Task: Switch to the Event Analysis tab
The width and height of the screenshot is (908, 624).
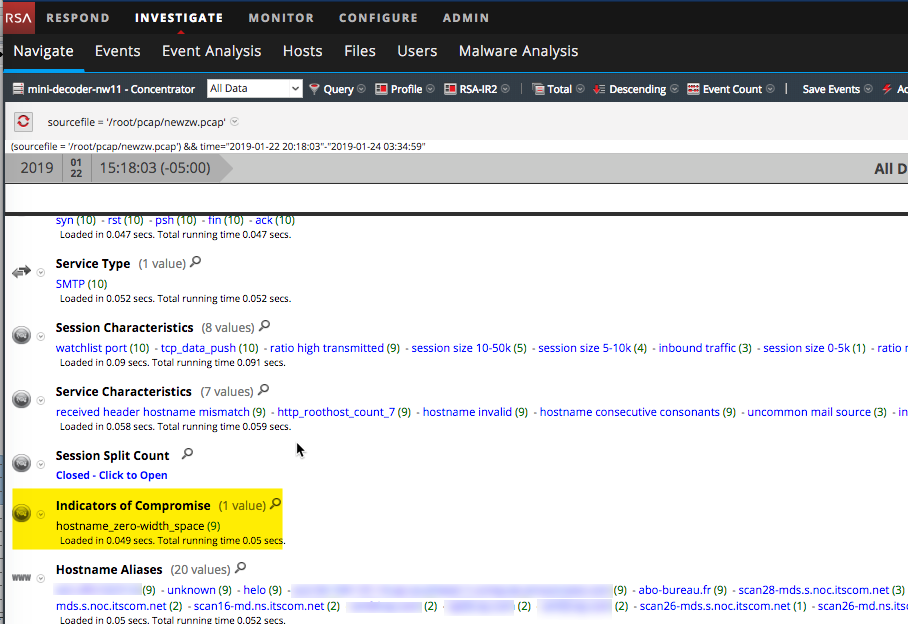Action: (x=211, y=51)
